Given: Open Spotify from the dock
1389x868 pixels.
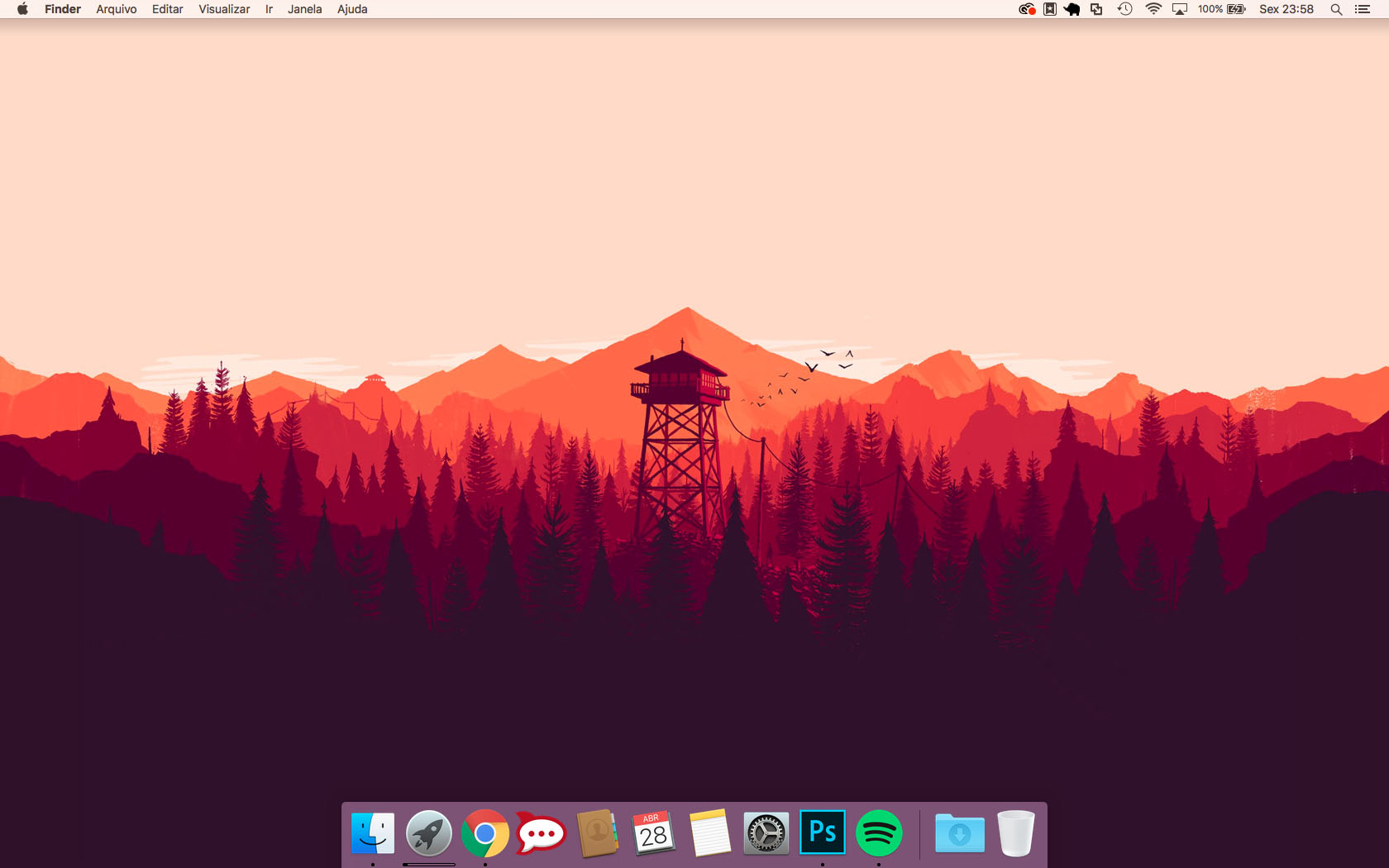Looking at the screenshot, I should 878,833.
